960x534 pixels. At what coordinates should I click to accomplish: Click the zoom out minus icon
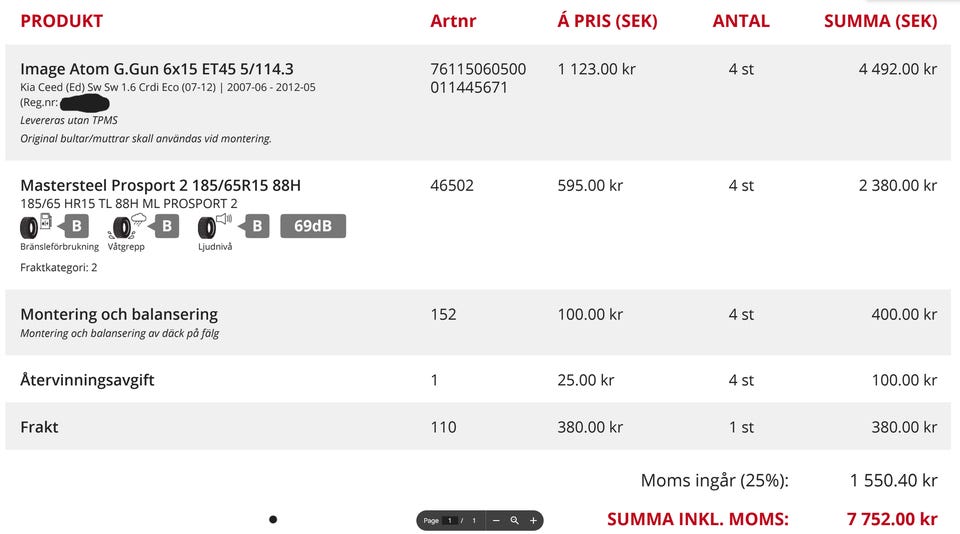(496, 521)
